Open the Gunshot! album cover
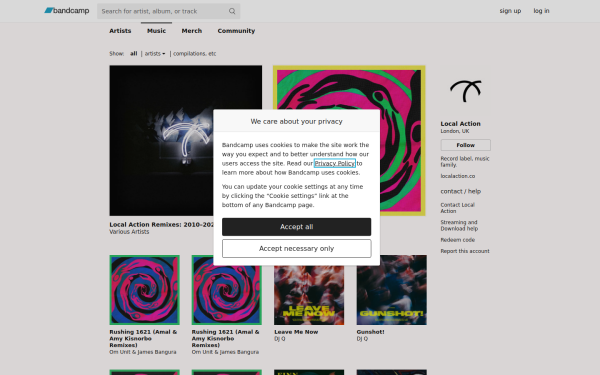 pos(392,290)
